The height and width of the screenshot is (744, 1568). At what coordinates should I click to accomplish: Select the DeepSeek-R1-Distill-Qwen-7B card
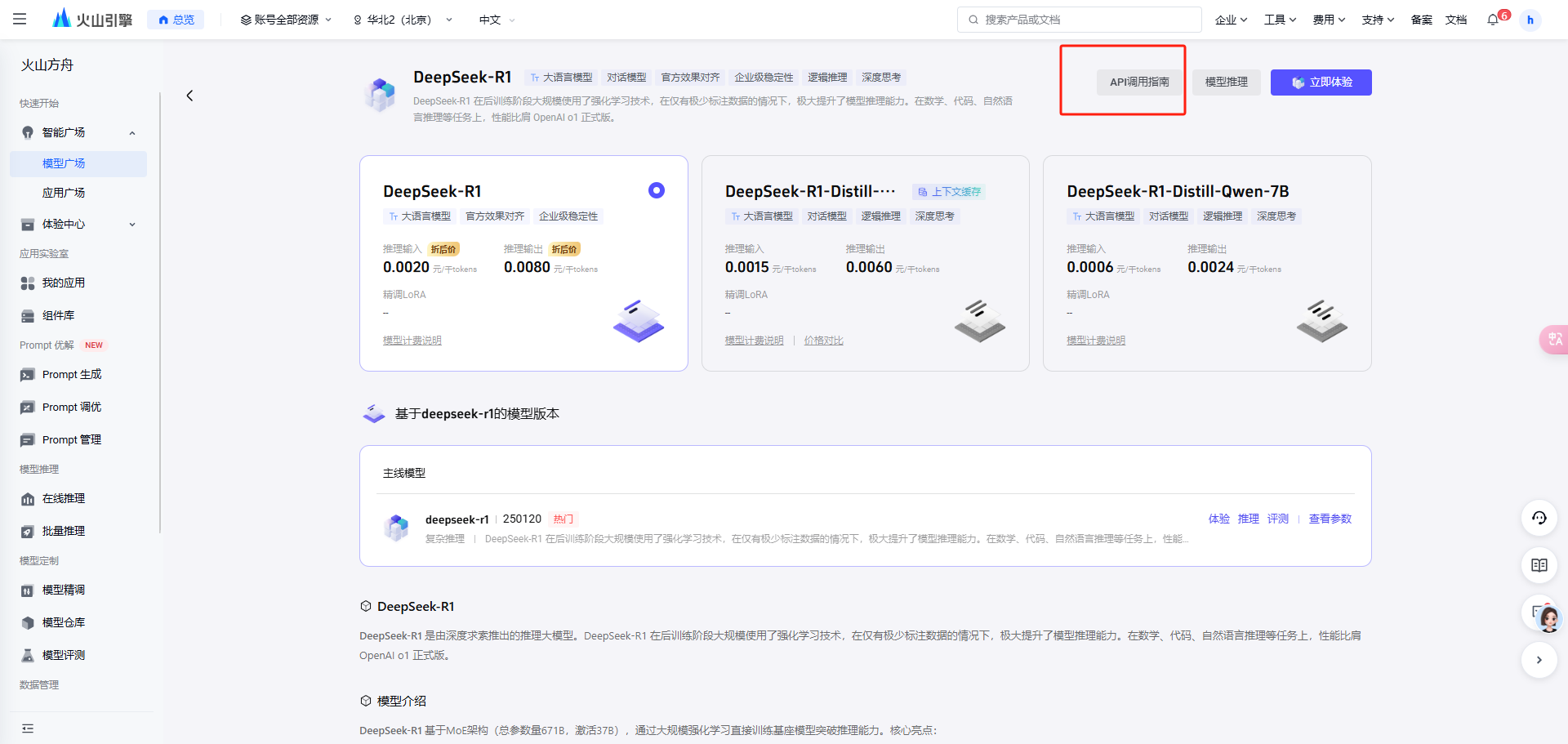pos(1207,263)
